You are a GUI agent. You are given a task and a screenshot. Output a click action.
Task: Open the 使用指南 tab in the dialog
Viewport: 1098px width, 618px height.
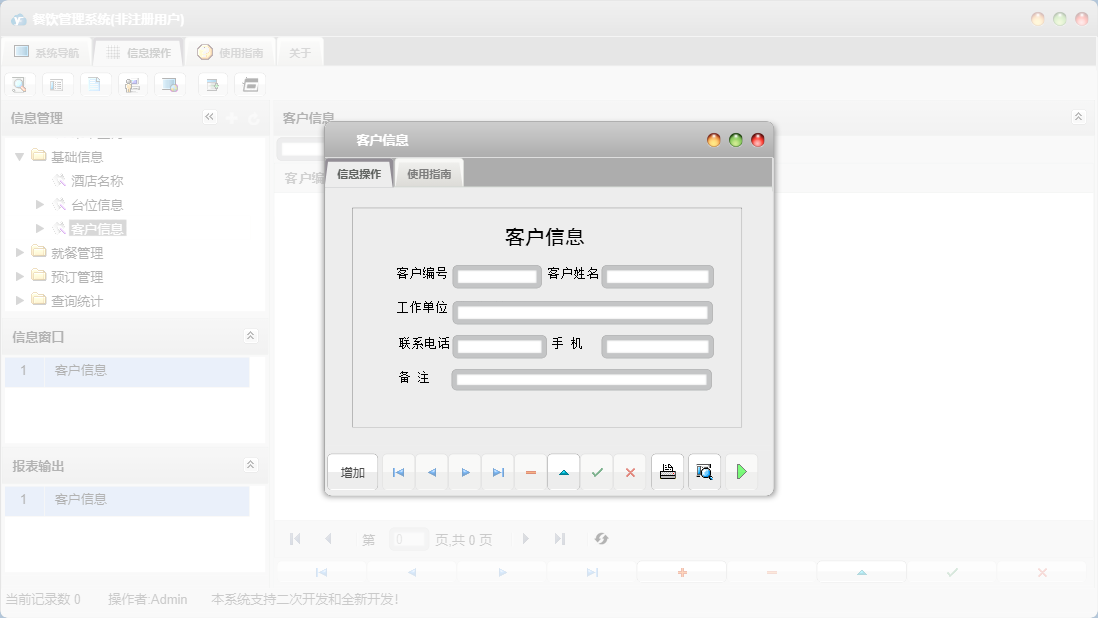point(429,171)
